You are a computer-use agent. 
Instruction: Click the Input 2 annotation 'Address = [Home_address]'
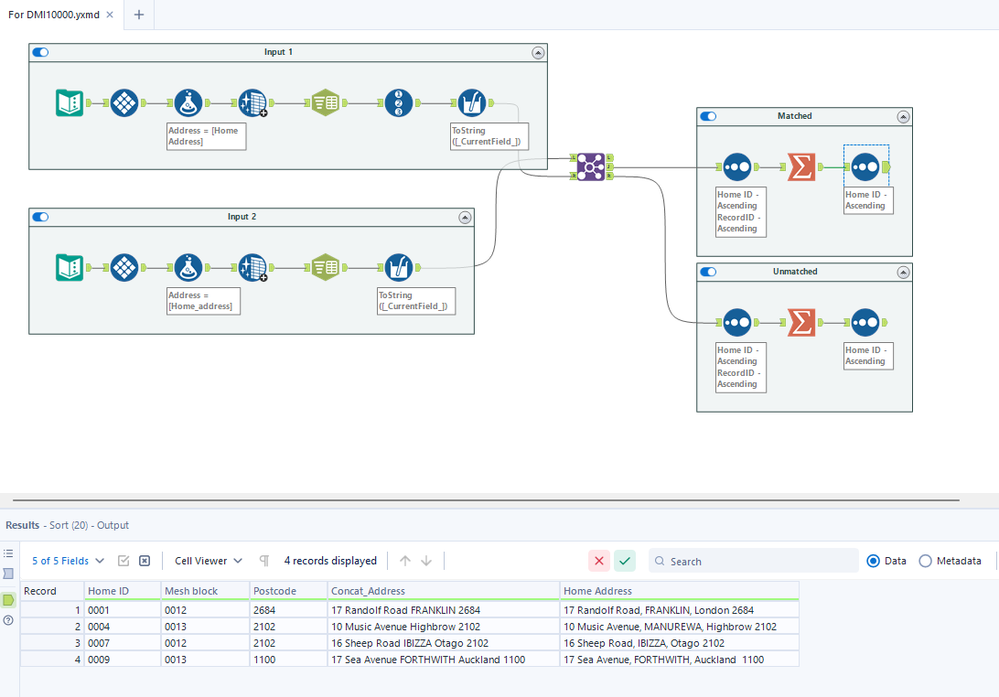click(x=203, y=301)
